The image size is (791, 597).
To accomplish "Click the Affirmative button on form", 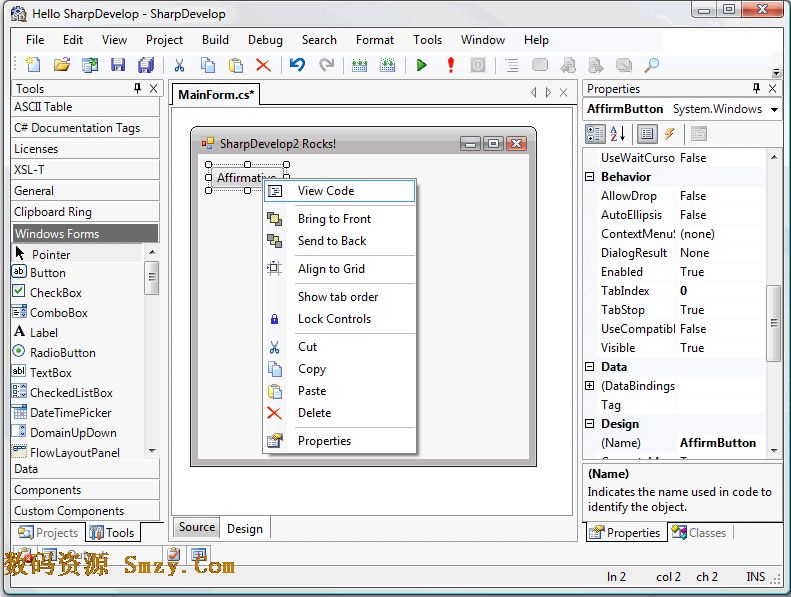I will [238, 178].
